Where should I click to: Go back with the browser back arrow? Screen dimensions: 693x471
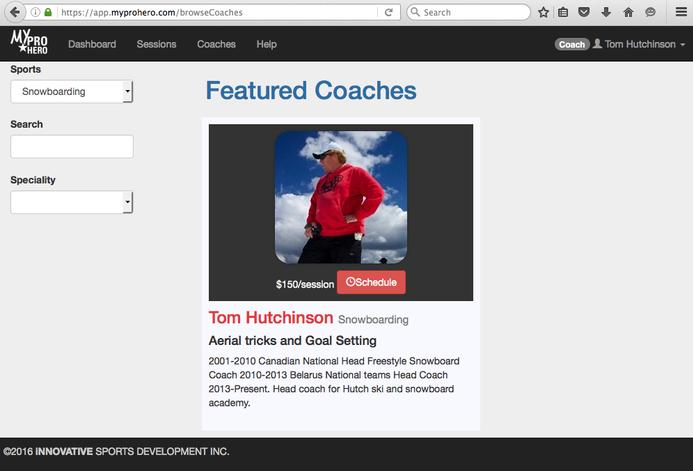[15, 12]
